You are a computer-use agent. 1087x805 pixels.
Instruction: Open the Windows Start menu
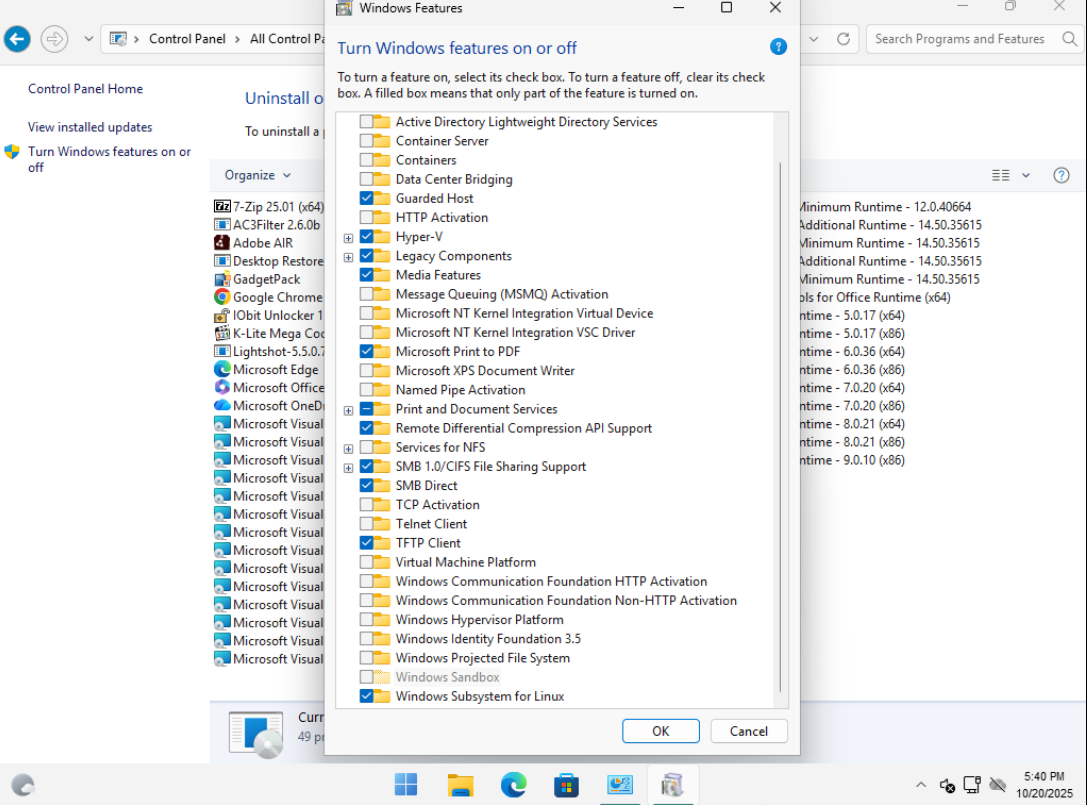click(x=406, y=785)
